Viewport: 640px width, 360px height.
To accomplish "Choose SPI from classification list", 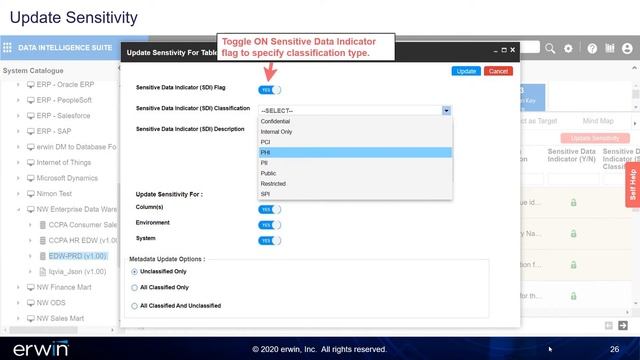I will coord(355,194).
